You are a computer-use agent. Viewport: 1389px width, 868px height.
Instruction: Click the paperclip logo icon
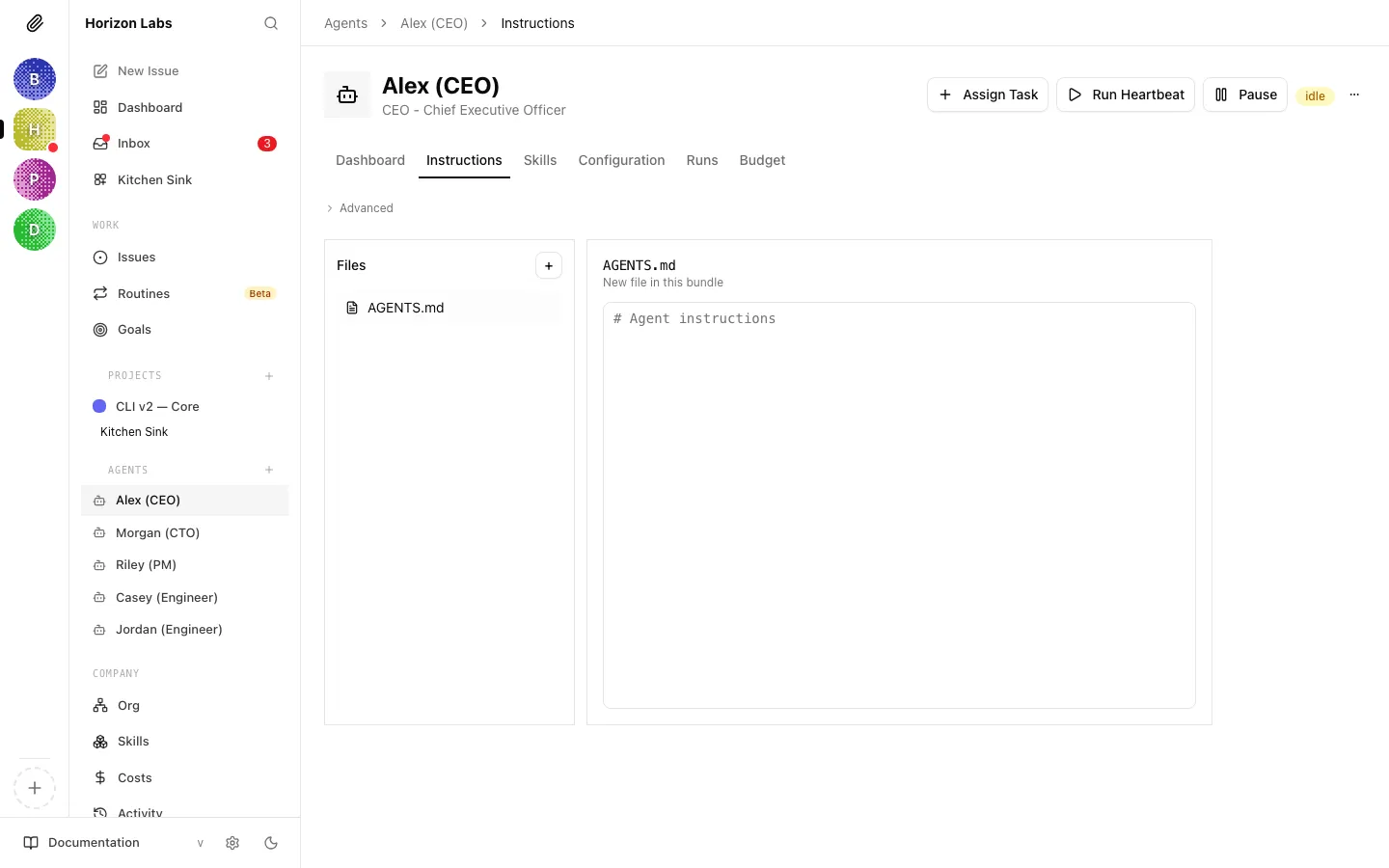35,23
